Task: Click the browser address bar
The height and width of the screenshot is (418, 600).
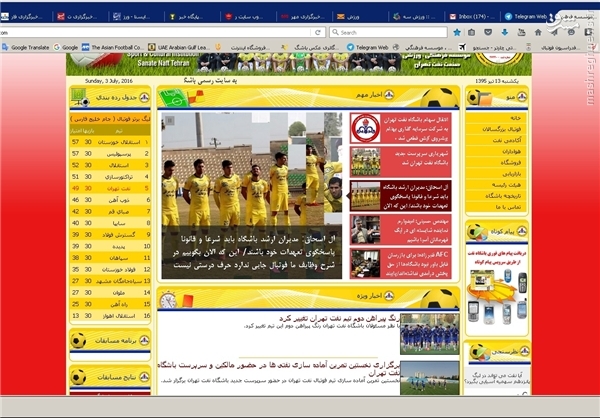Action: click(155, 33)
